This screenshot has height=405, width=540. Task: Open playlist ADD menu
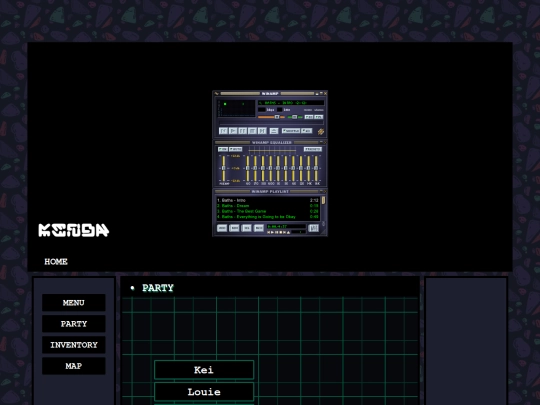(222, 228)
